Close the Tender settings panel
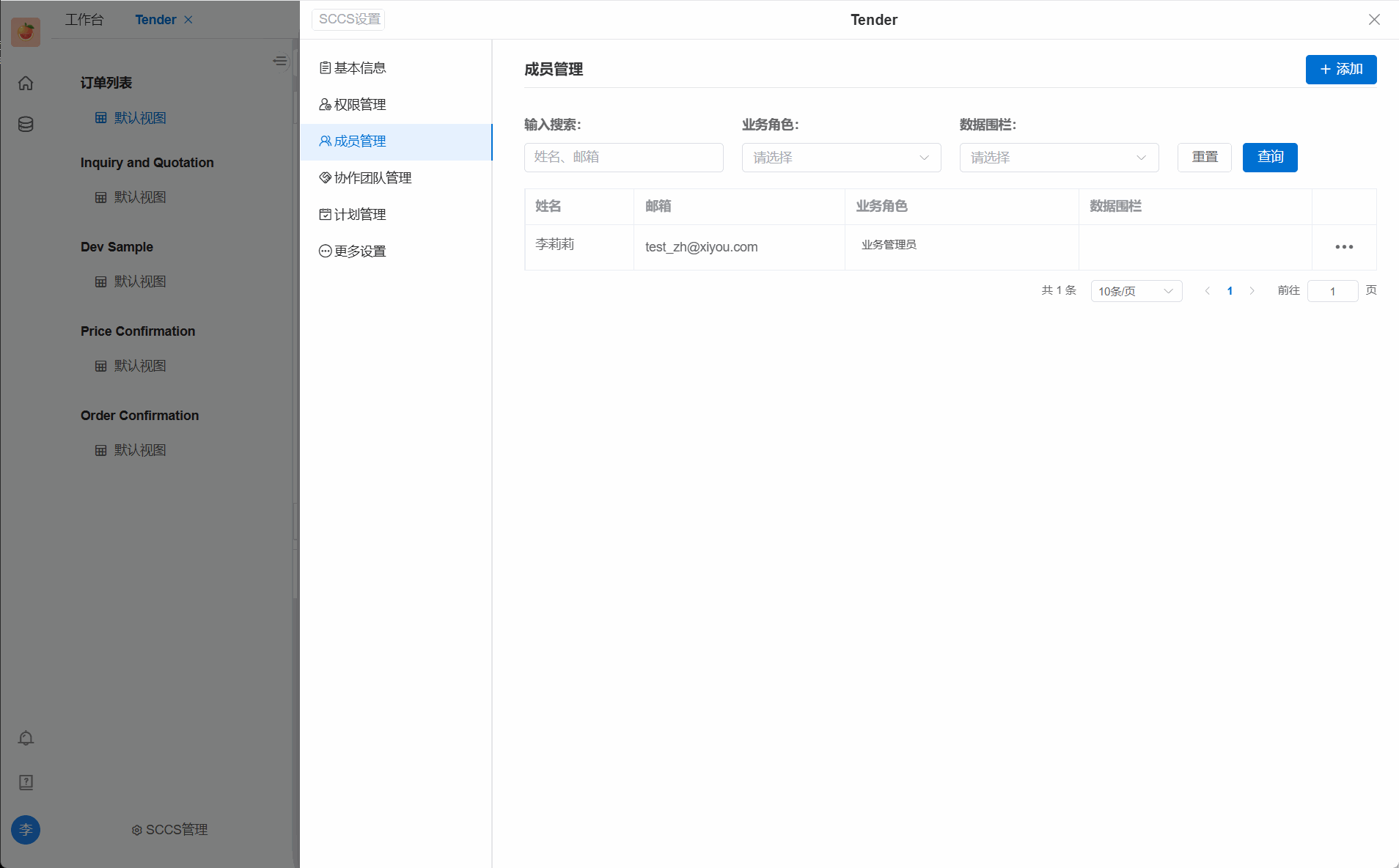1399x868 pixels. click(x=1373, y=20)
